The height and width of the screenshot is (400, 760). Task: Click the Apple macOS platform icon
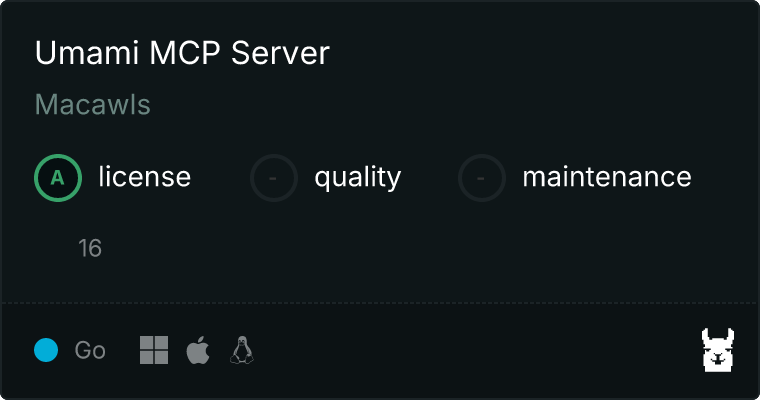(x=198, y=350)
